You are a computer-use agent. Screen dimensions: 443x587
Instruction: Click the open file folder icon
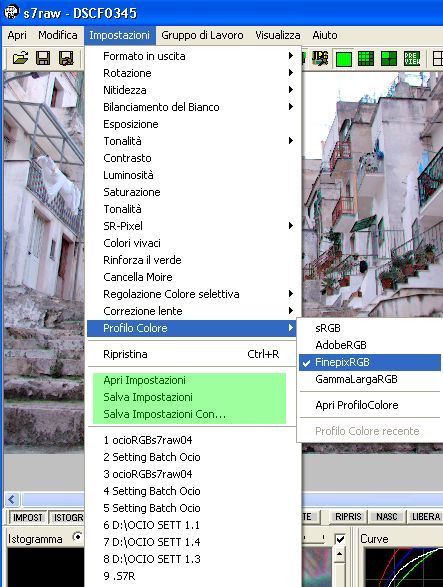tap(20, 58)
